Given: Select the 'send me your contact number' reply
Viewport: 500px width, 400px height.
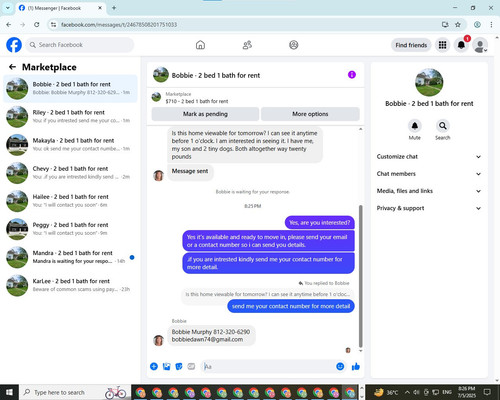Looking at the screenshot, I should 291,306.
